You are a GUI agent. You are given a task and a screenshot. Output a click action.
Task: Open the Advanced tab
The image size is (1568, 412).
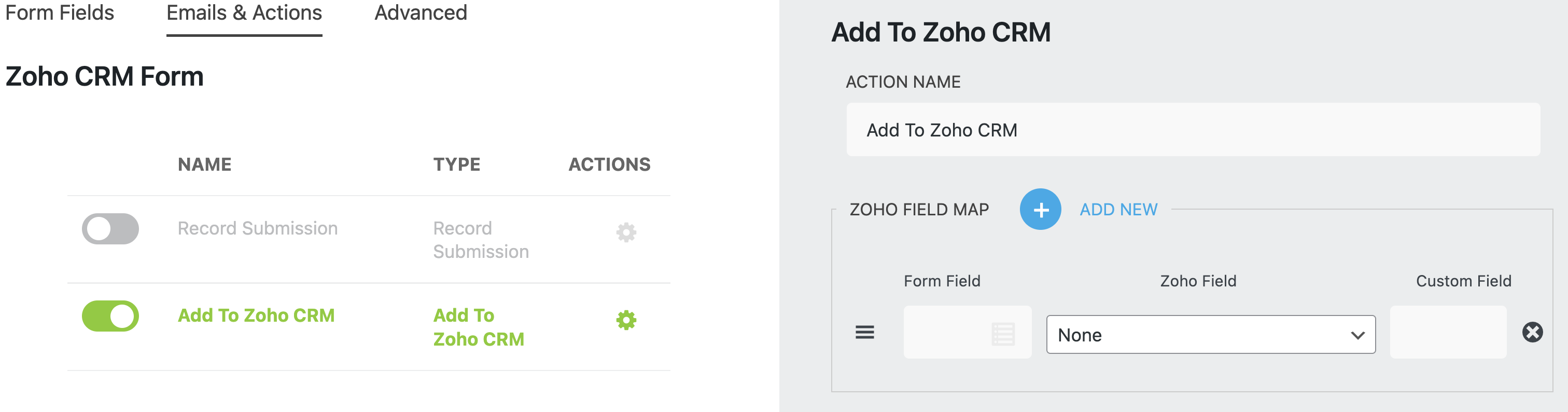[x=421, y=13]
